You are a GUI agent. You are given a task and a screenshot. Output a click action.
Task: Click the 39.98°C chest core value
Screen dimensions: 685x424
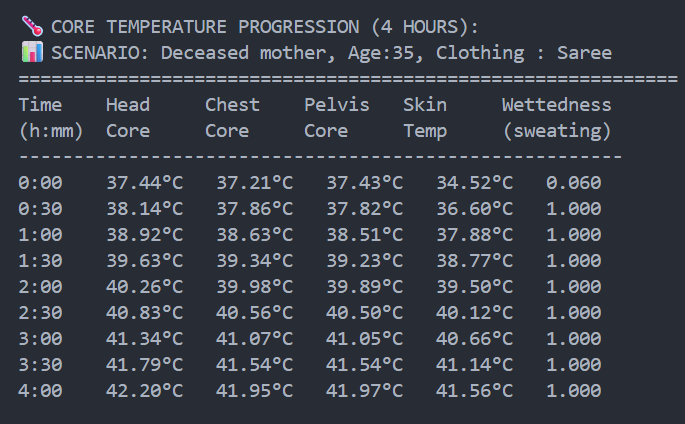tap(254, 287)
